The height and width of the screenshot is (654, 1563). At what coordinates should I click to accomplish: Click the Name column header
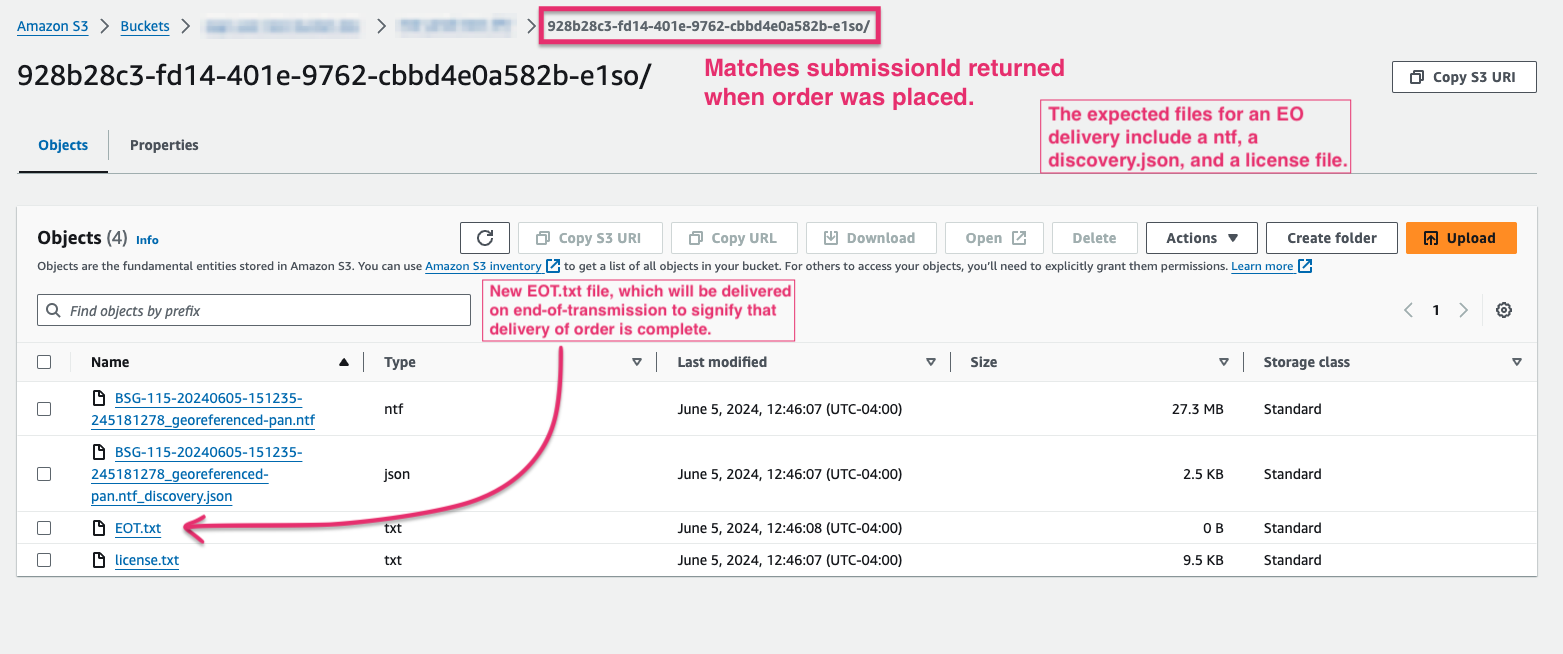(x=110, y=362)
